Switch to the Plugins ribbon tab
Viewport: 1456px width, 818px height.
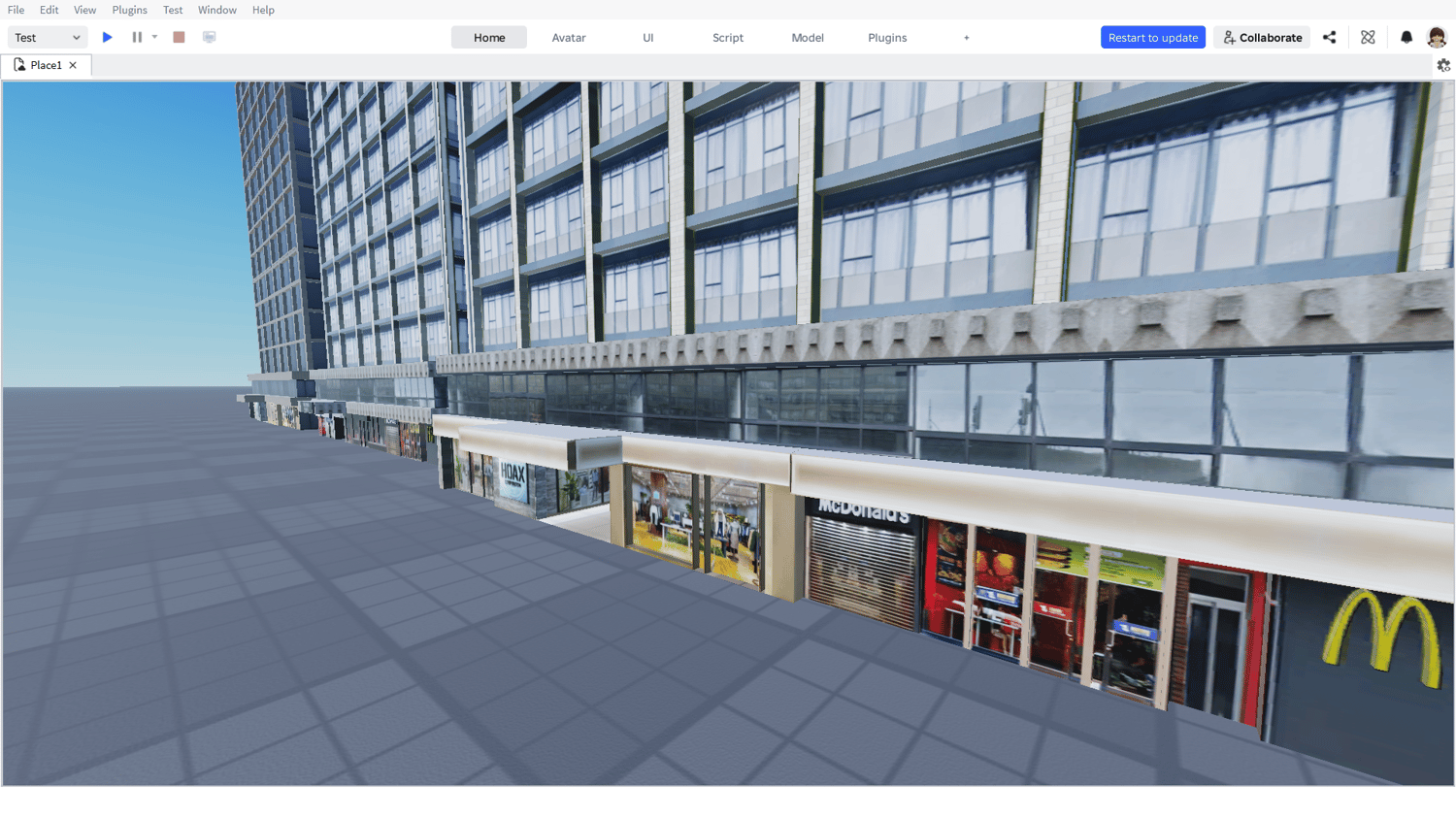tap(887, 38)
